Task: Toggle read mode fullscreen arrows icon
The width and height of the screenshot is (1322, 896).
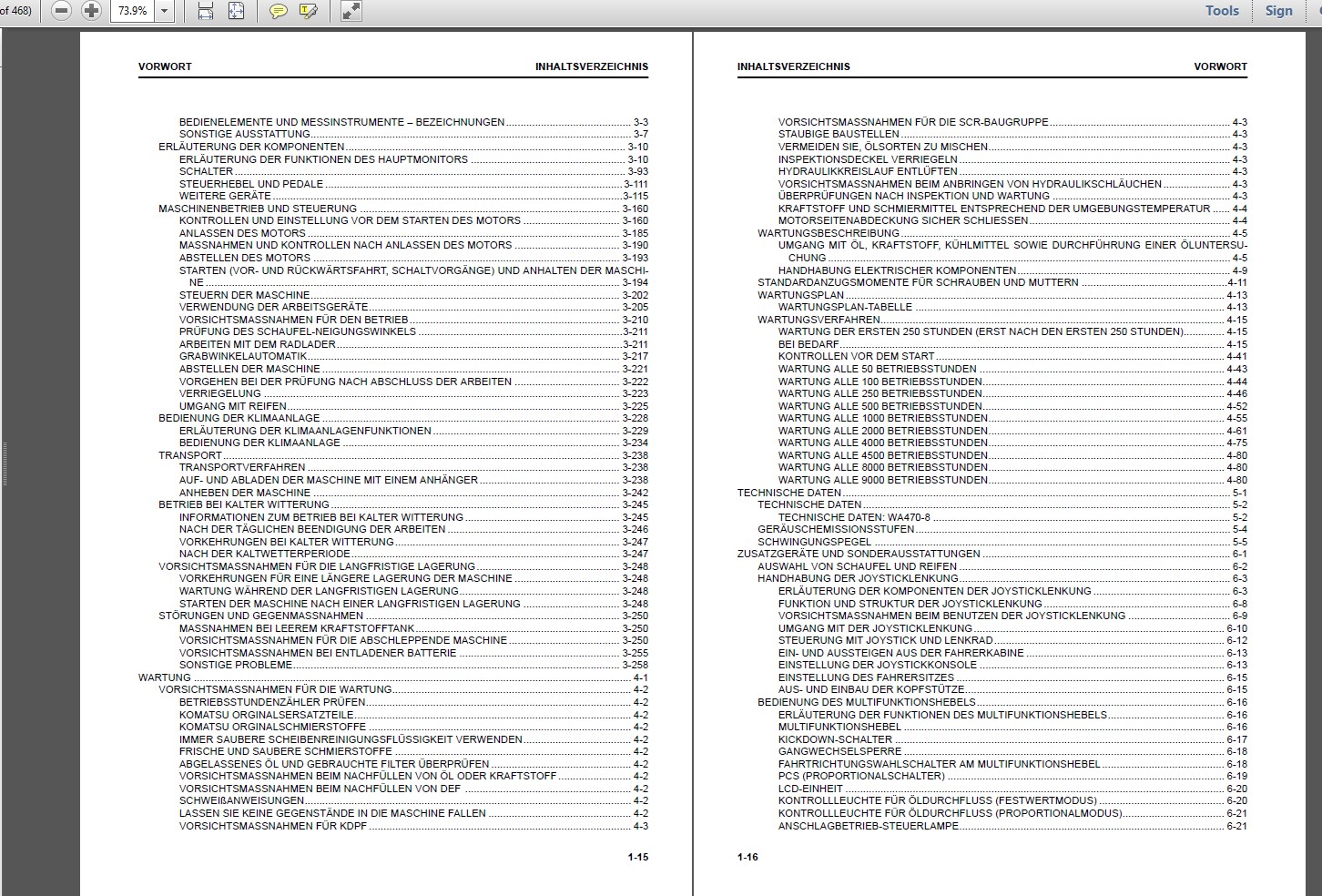Action: pos(351,11)
